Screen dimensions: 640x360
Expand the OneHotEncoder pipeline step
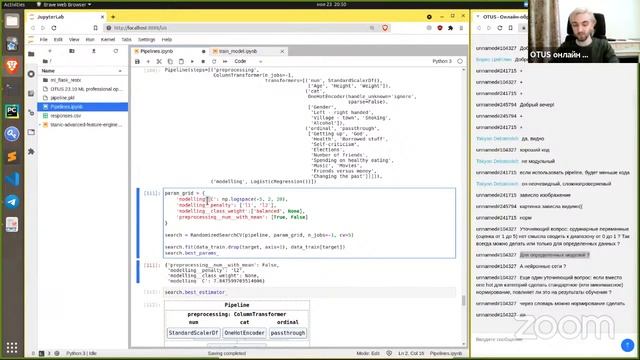(x=244, y=333)
